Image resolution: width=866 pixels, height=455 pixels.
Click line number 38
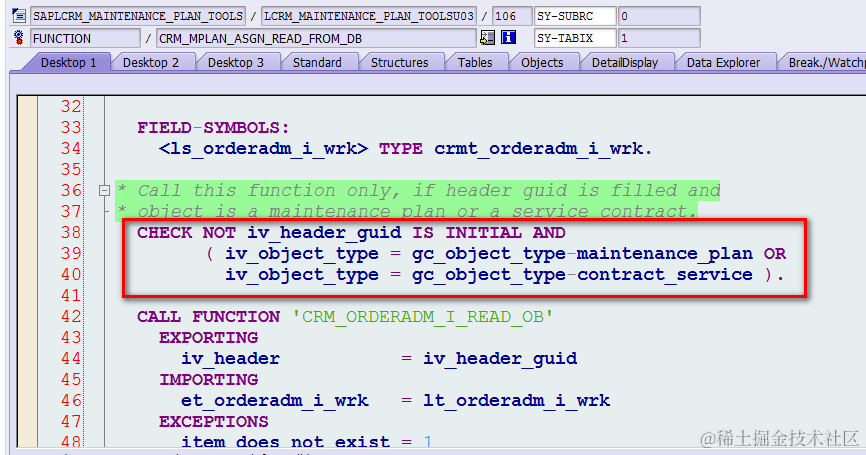click(71, 232)
